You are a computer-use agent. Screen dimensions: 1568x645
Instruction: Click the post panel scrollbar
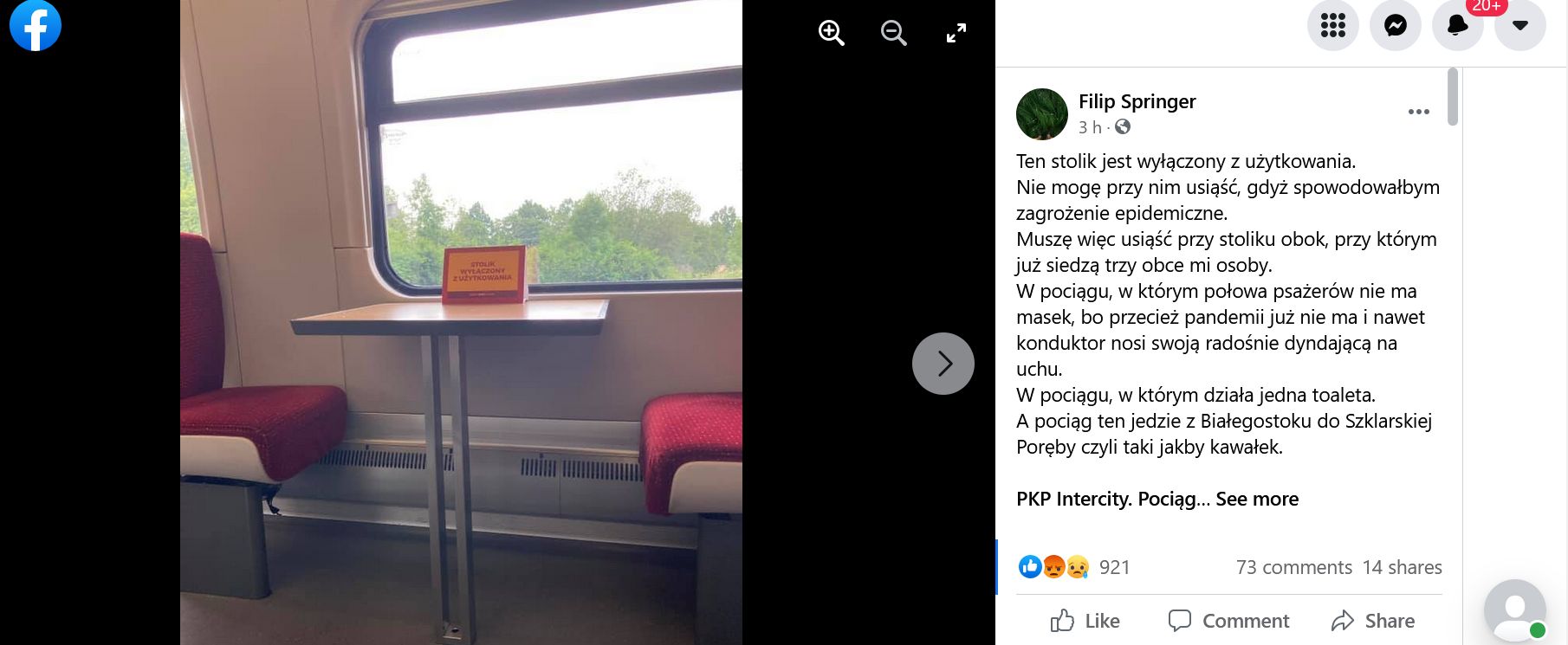click(1453, 97)
